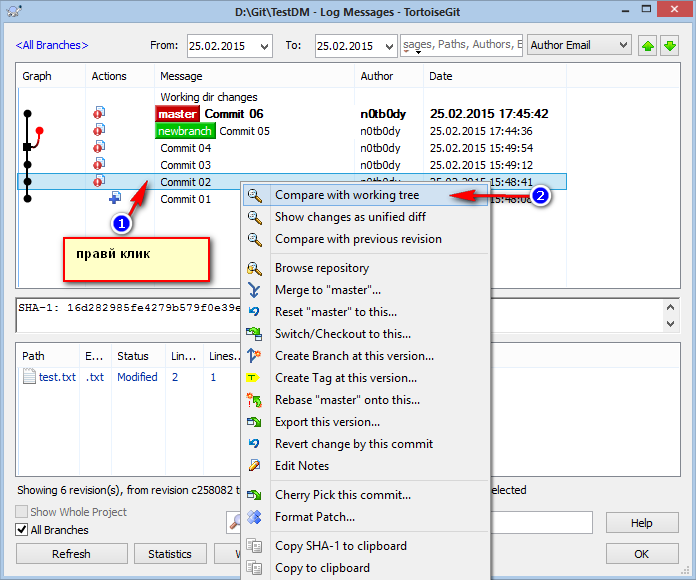
Task: Click the Copy to clipboard icon
Action: [x=254, y=568]
